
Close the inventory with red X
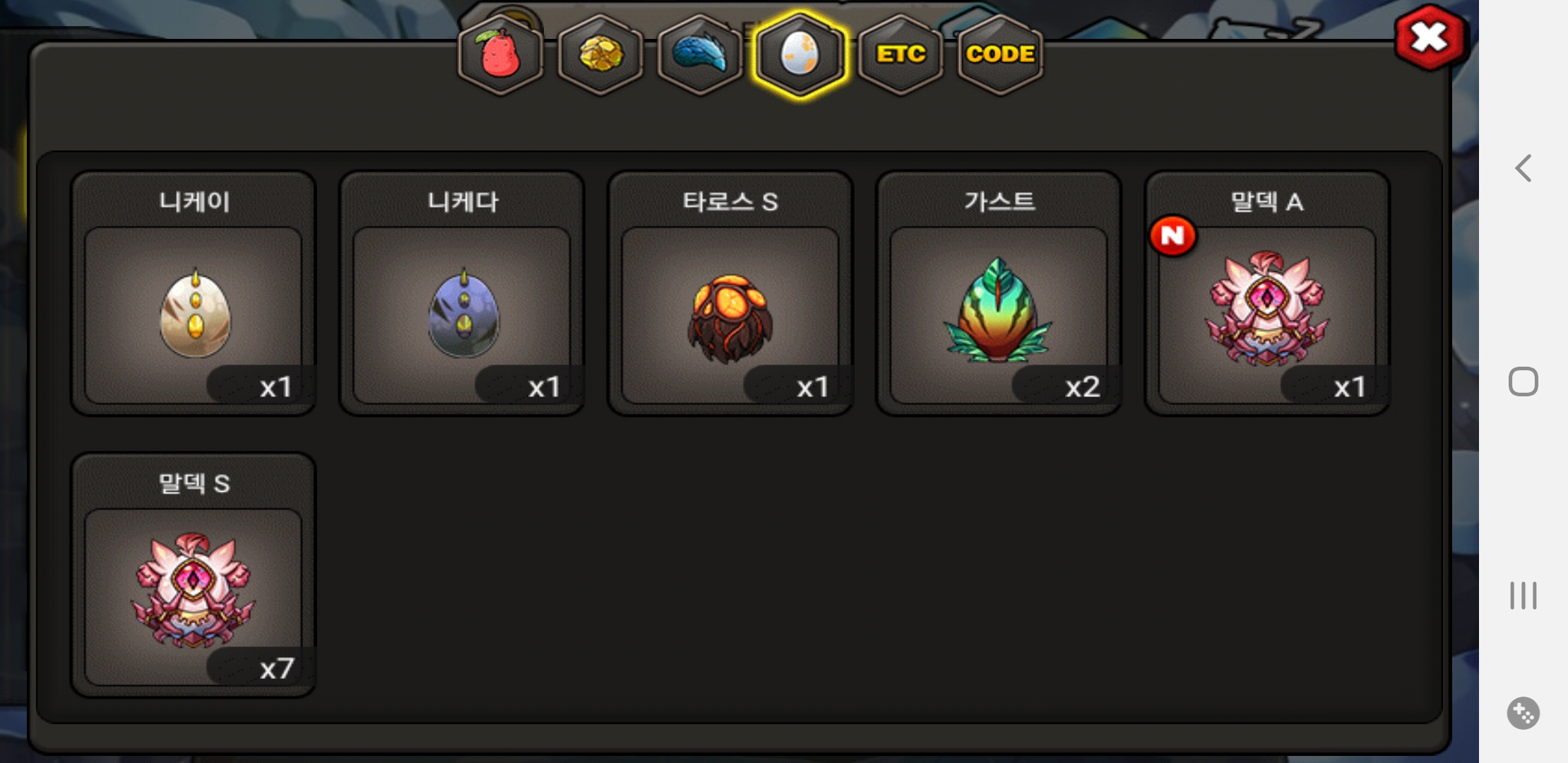(1431, 37)
